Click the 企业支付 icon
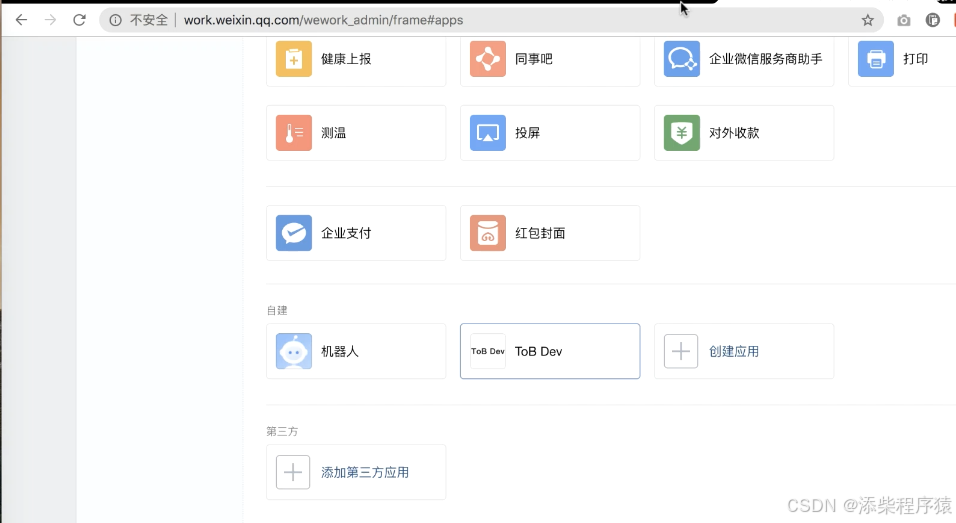The width and height of the screenshot is (956, 523). coord(293,233)
